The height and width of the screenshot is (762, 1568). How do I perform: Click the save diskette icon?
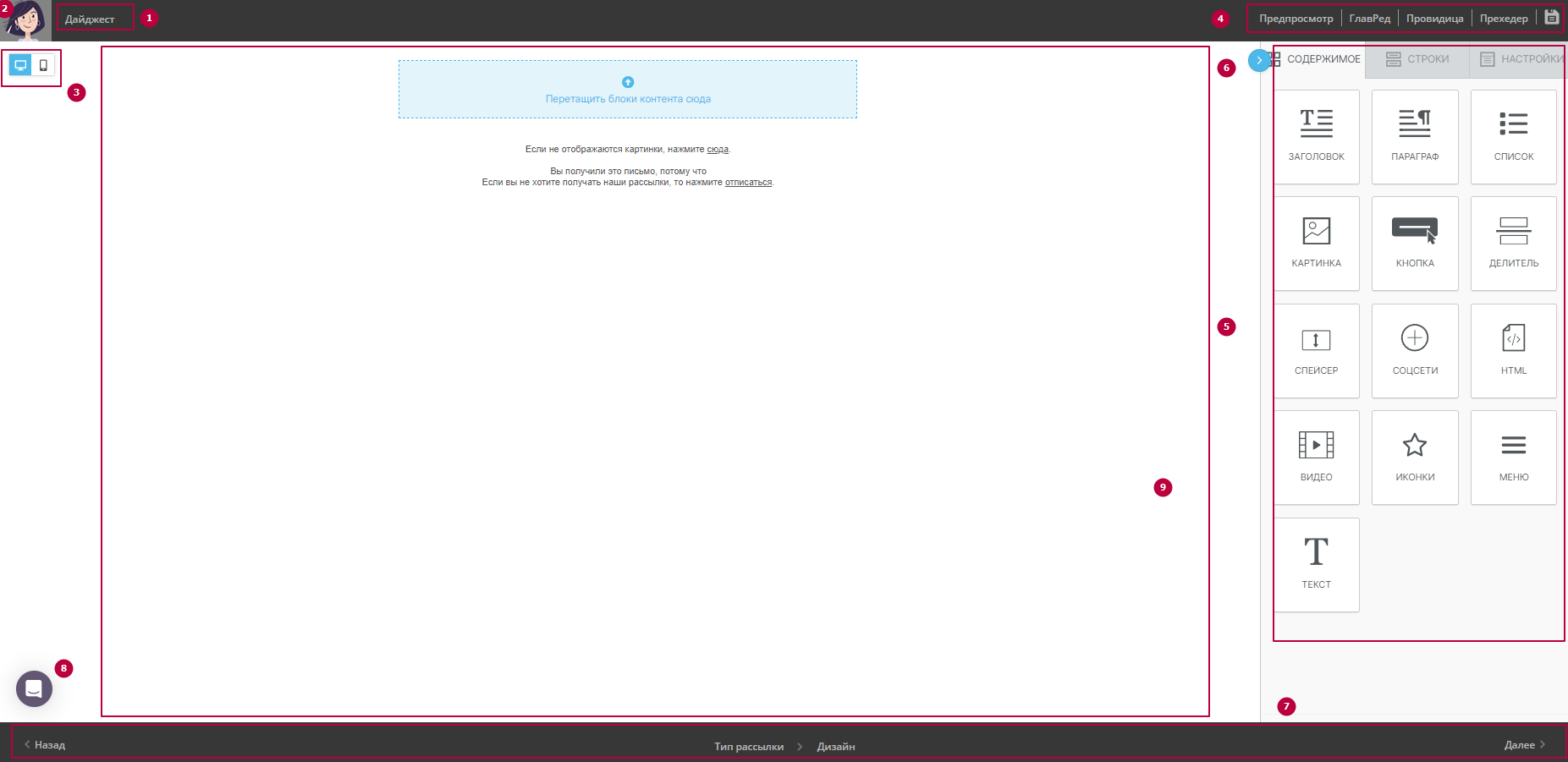[x=1551, y=18]
